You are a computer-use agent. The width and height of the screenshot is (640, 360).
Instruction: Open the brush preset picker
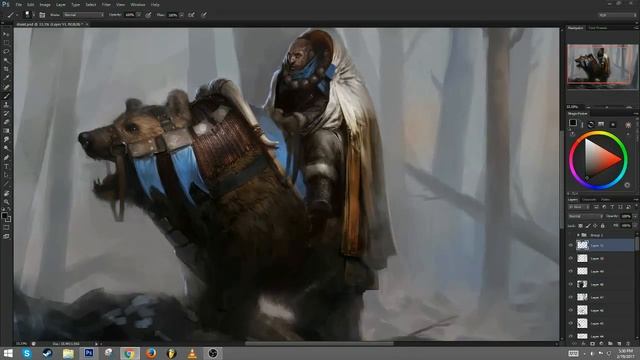29,15
